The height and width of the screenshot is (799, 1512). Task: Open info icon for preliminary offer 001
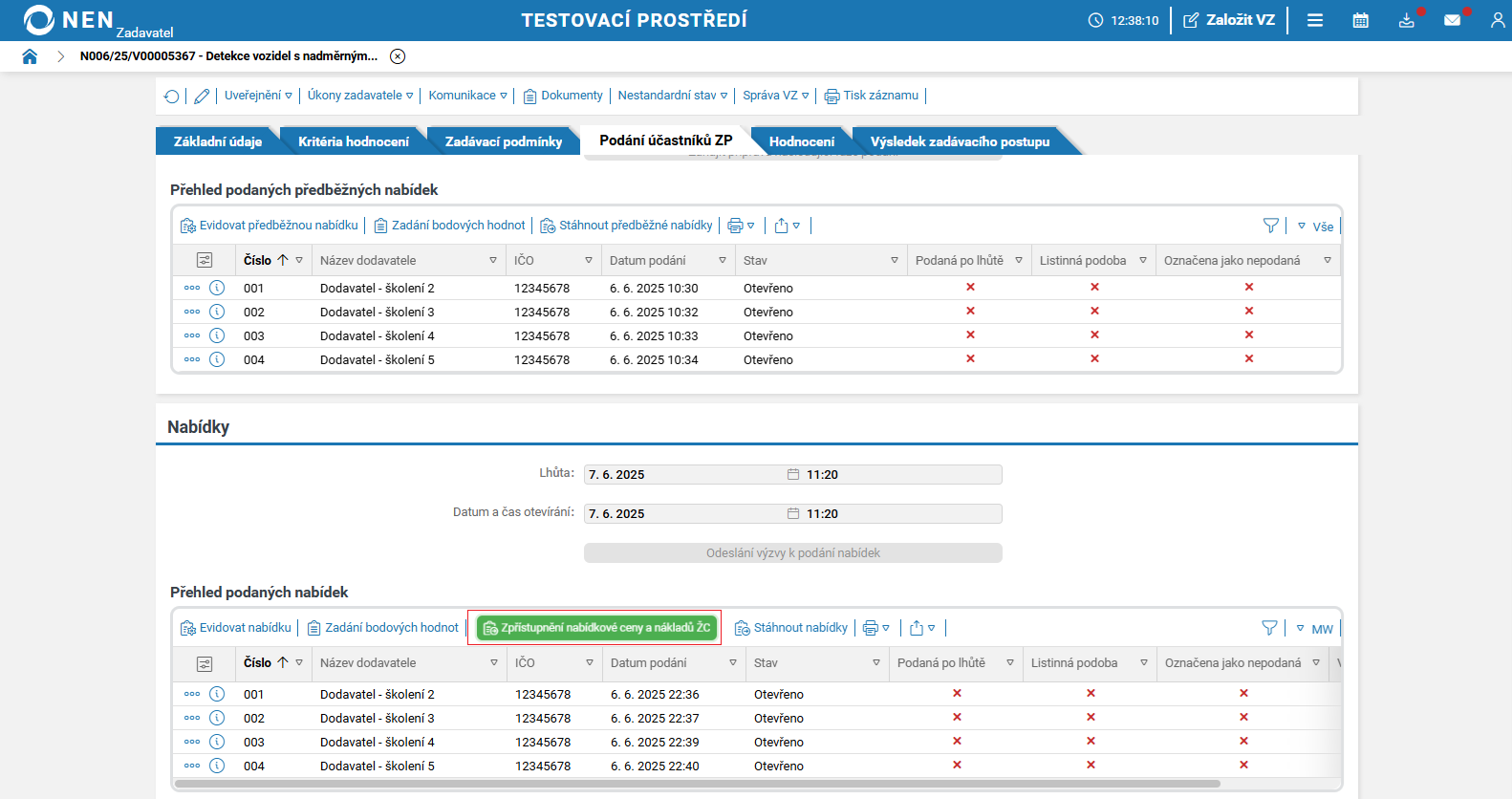pyautogui.click(x=217, y=288)
